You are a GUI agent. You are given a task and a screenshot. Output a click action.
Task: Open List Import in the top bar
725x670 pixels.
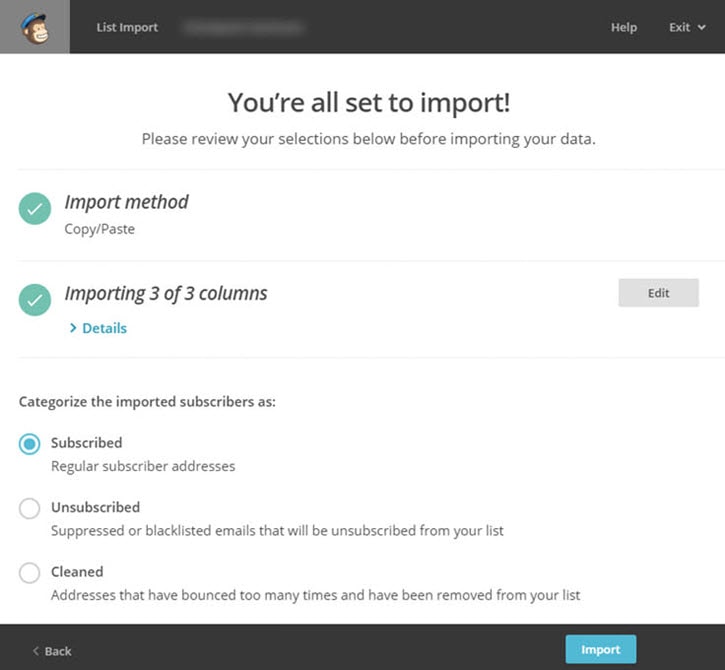(127, 27)
